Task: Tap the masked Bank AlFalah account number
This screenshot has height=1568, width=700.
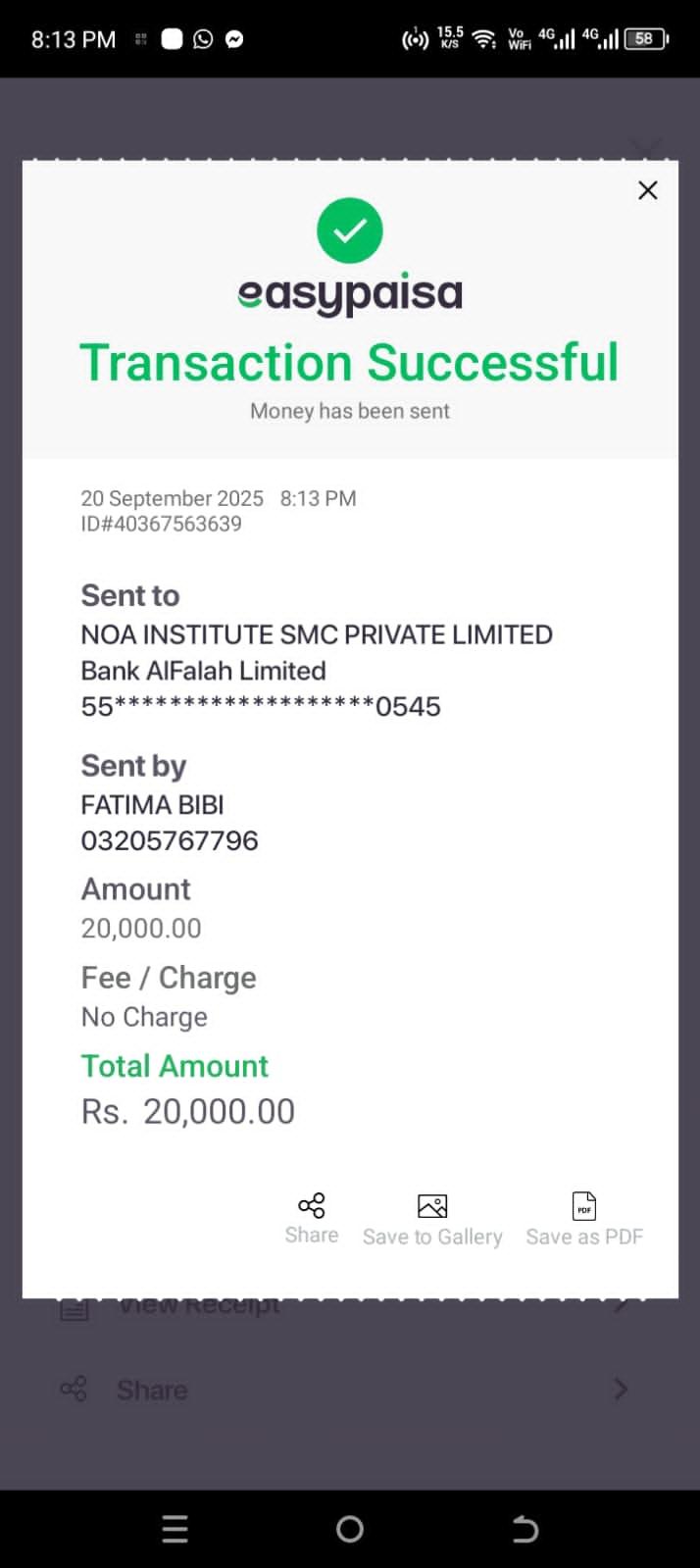Action: pos(261,707)
